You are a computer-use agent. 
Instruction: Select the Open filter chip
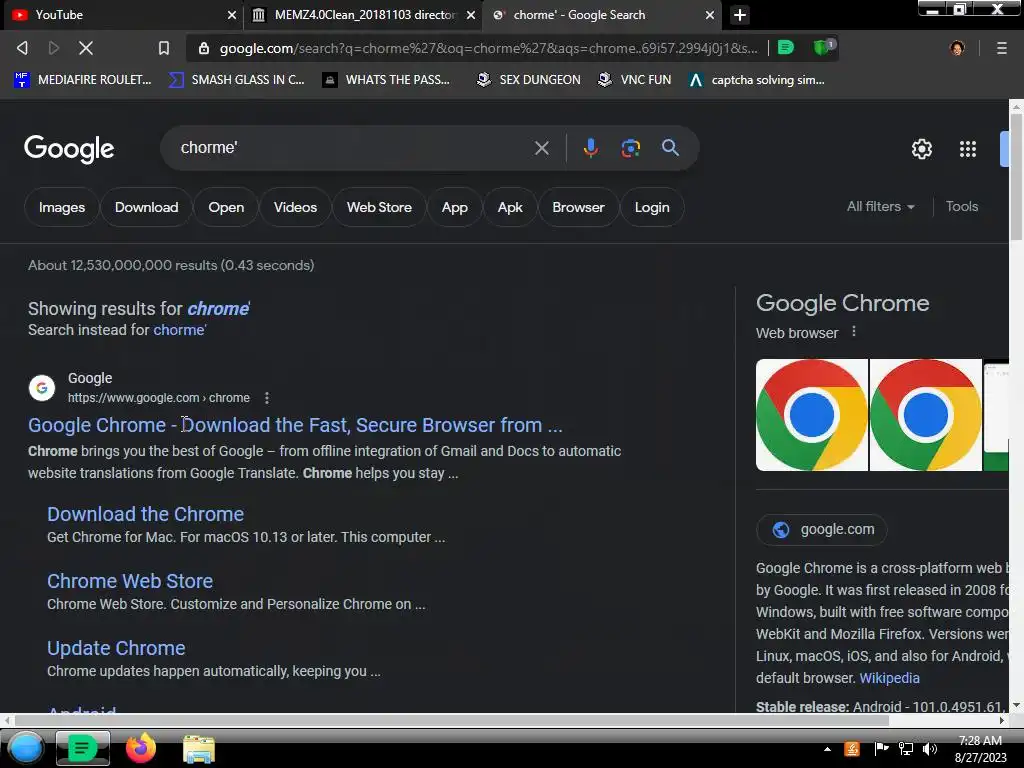226,207
